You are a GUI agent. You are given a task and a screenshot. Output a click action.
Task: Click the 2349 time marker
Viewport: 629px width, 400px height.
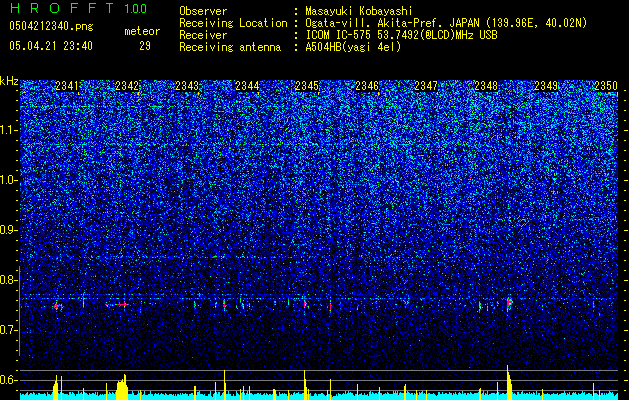[546, 86]
